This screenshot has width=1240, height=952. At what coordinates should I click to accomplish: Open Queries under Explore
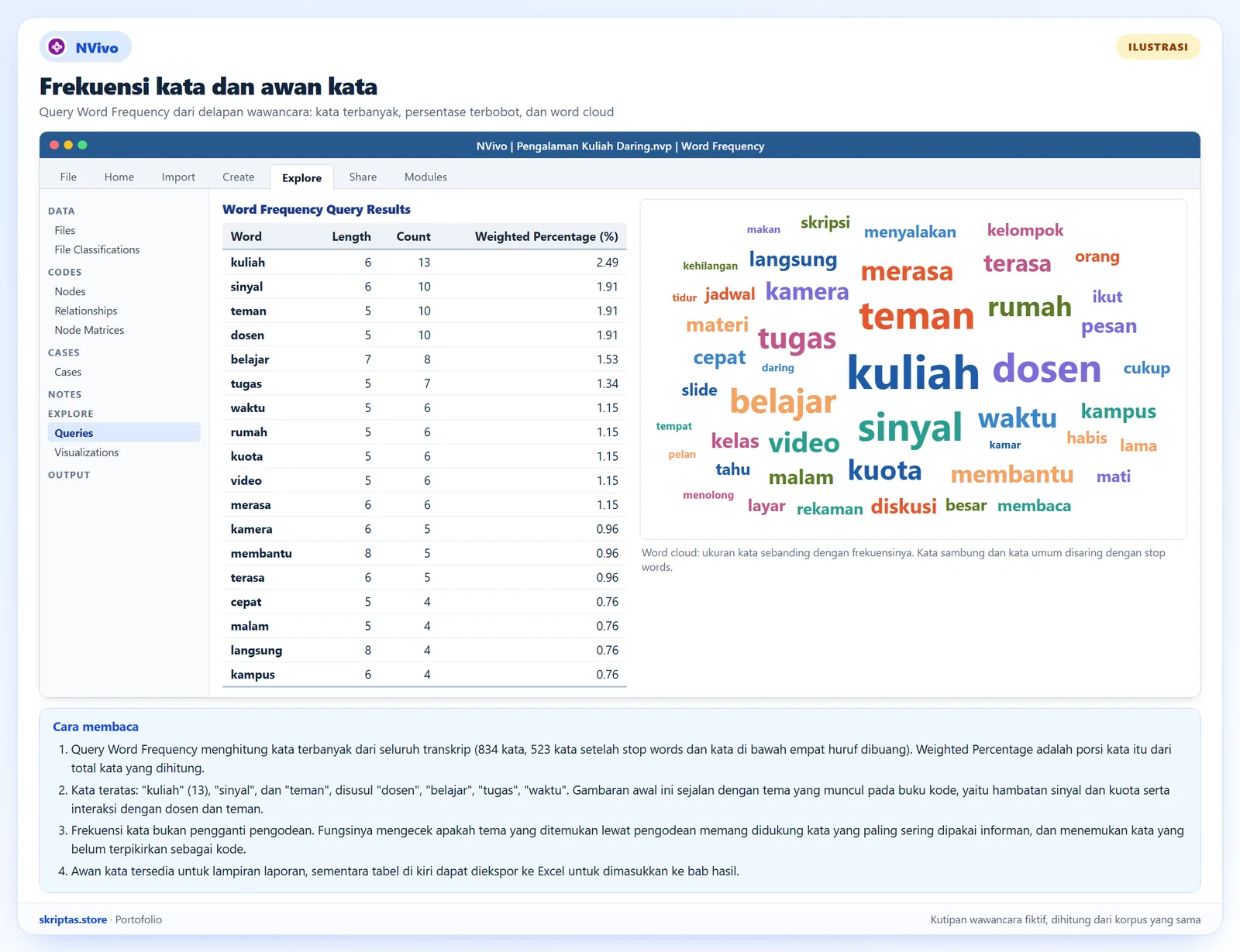tap(124, 433)
